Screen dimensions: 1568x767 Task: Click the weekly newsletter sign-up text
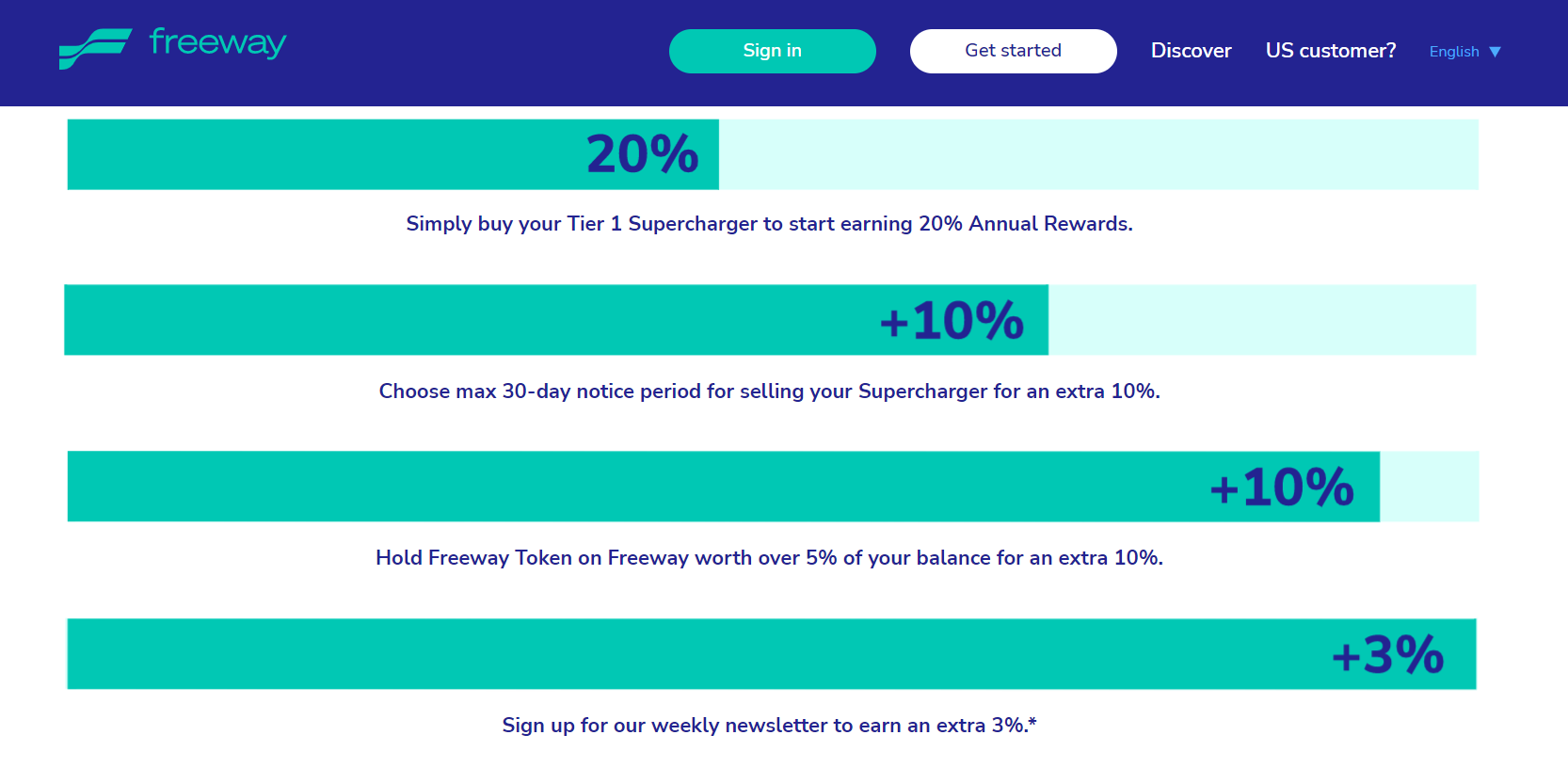[769, 726]
